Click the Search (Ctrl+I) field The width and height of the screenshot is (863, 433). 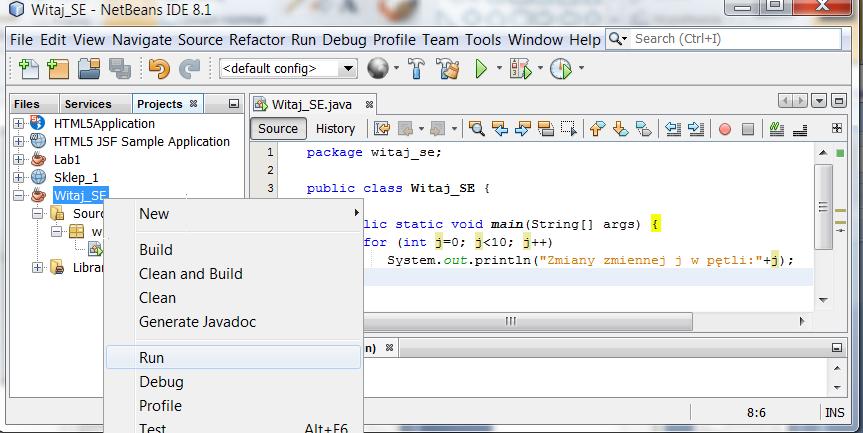tap(736, 39)
